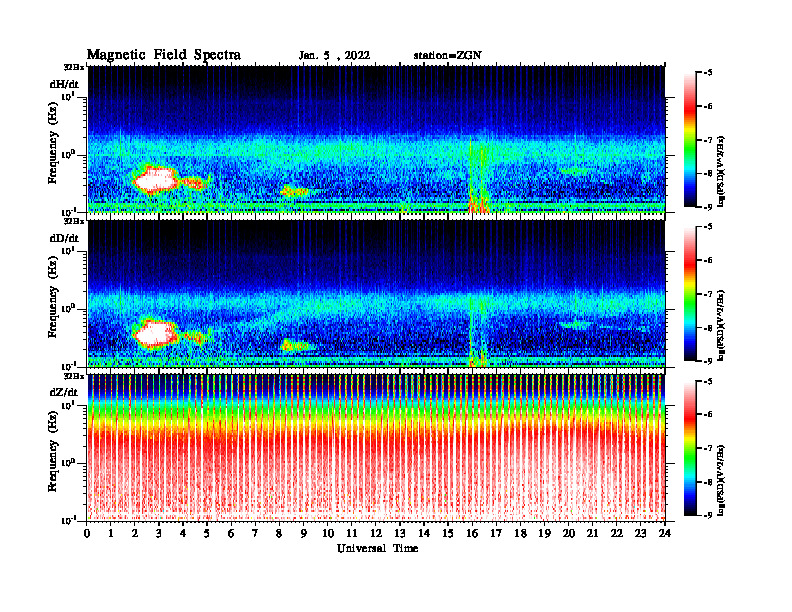Click the 32Hz label atop the dH/dt panel
The width and height of the screenshot is (792, 612).
74,67
